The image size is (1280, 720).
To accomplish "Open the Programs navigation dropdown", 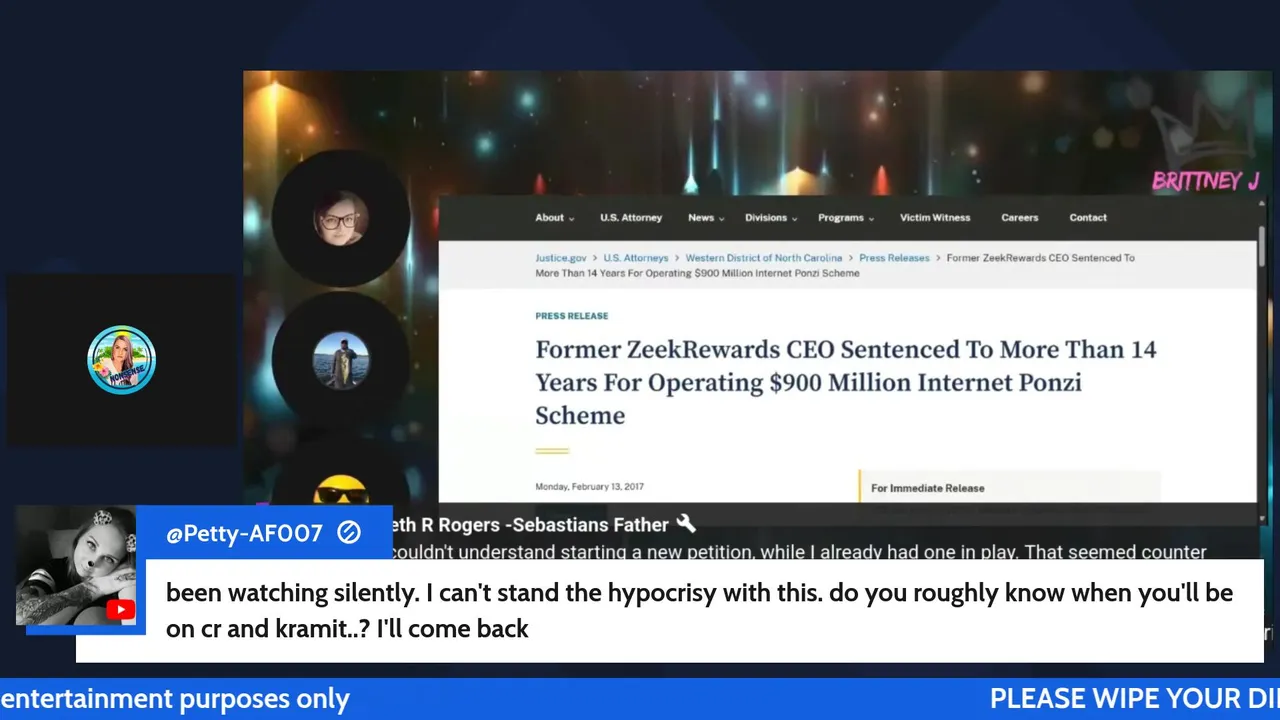I will tap(846, 218).
